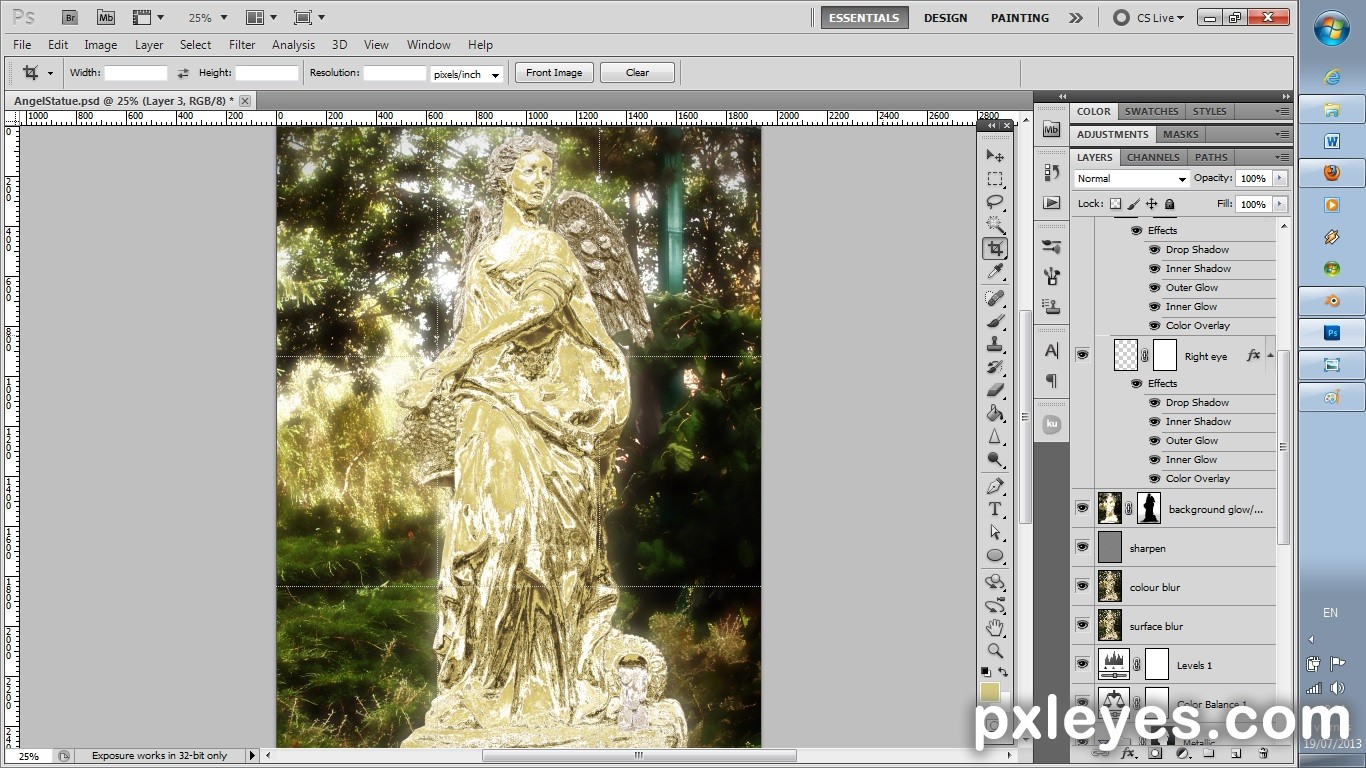The image size is (1366, 768).
Task: Hide the Right eye layer
Action: [x=1082, y=355]
